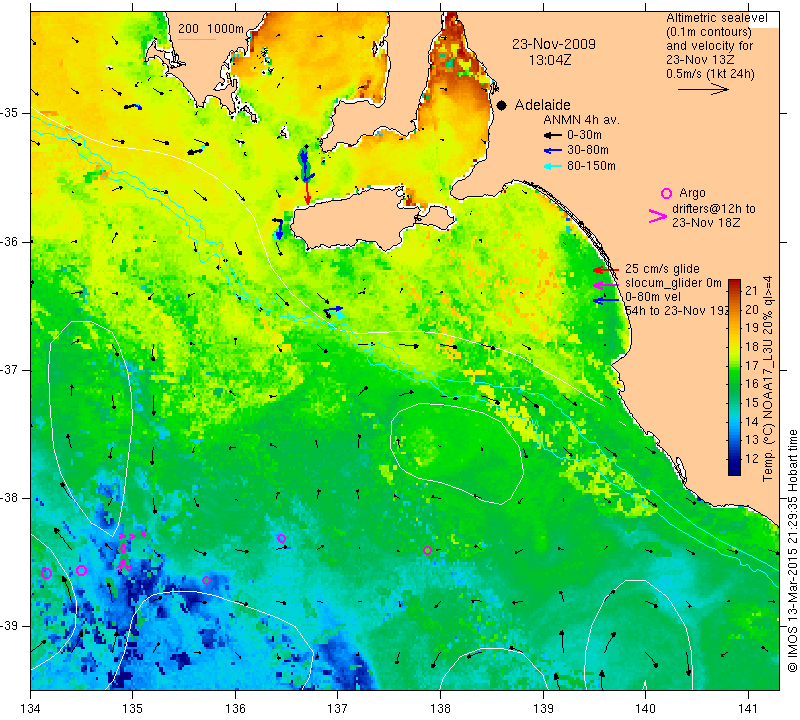Screen dimensions: 800x720
Task: Click the 14 label on temperature colorbar
Action: pos(752,421)
